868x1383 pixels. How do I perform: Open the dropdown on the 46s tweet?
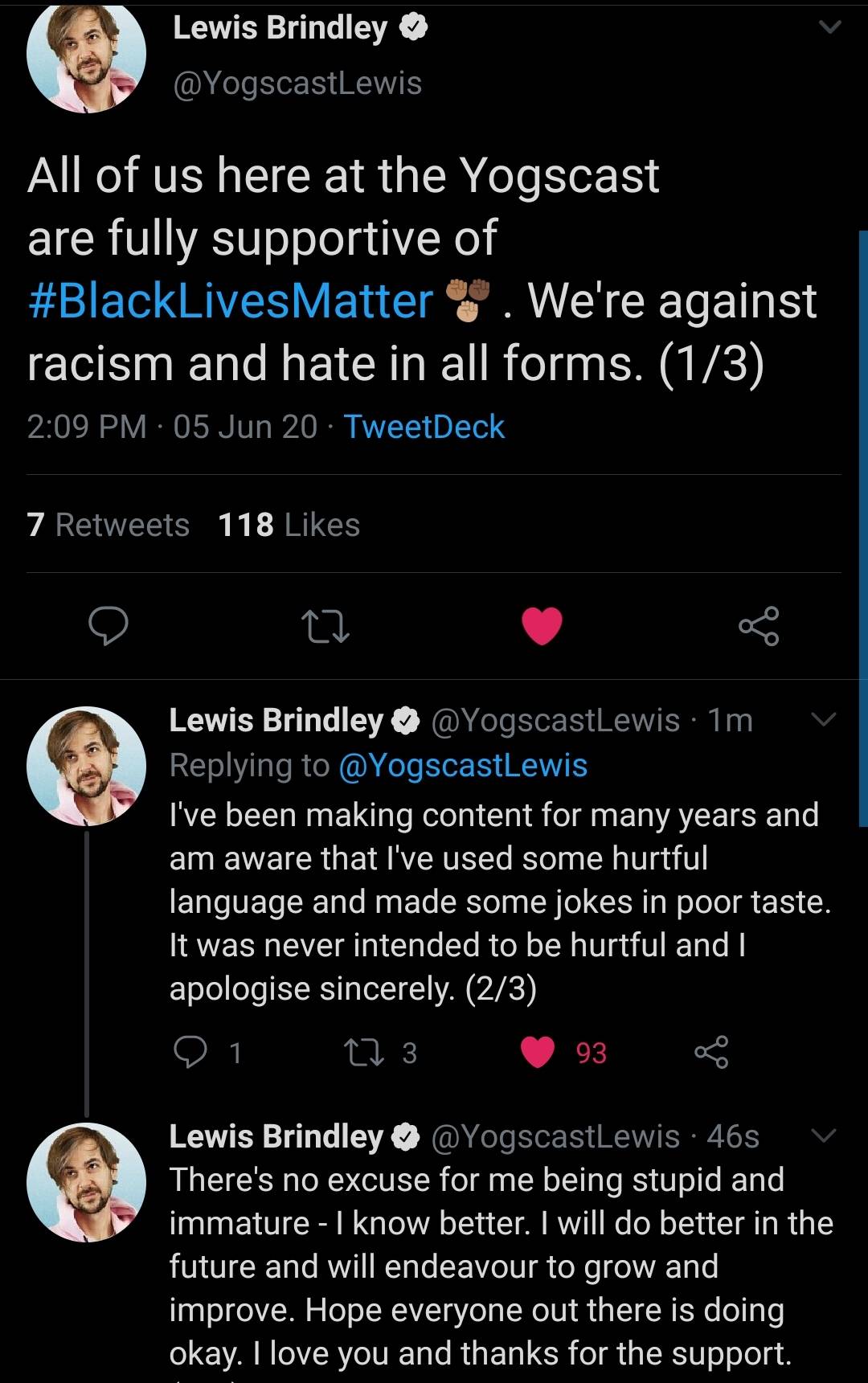click(824, 1135)
